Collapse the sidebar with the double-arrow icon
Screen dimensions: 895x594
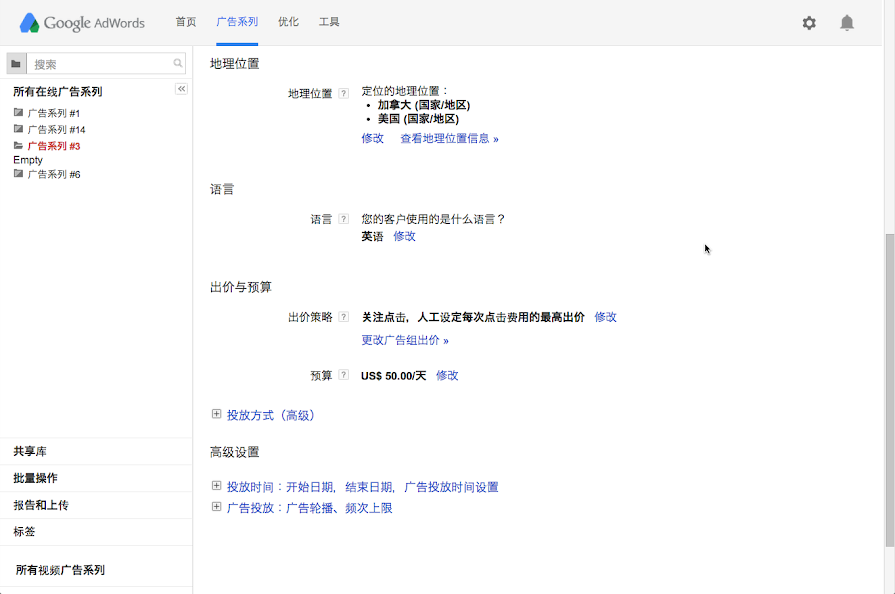click(181, 88)
